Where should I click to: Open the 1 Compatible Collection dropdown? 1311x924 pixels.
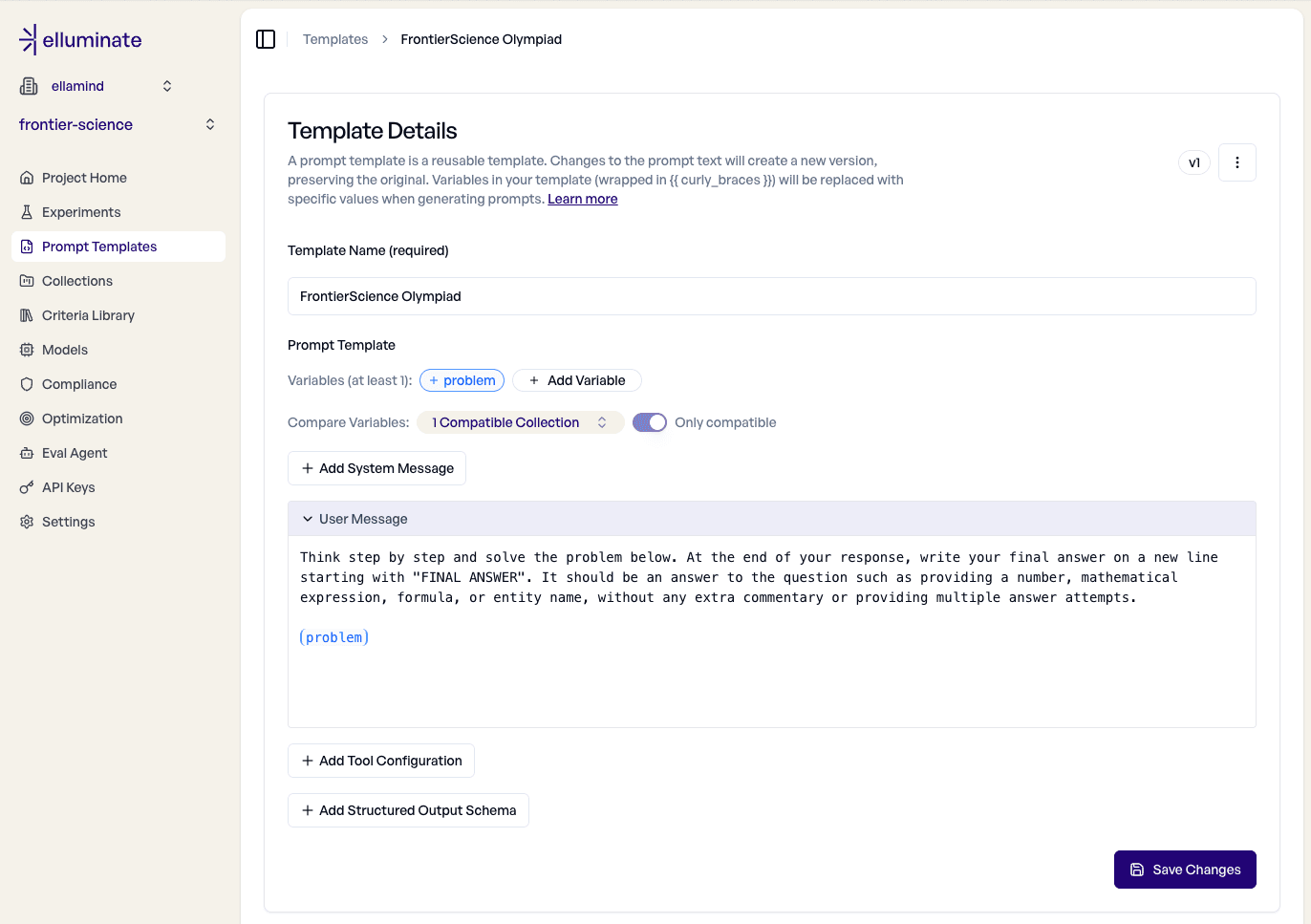pyautogui.click(x=520, y=421)
